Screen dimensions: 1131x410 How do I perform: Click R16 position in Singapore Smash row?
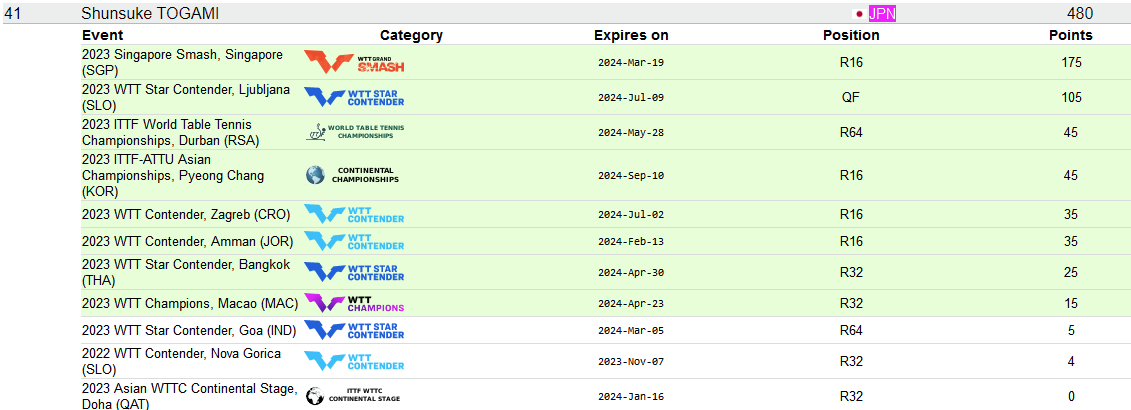point(851,63)
